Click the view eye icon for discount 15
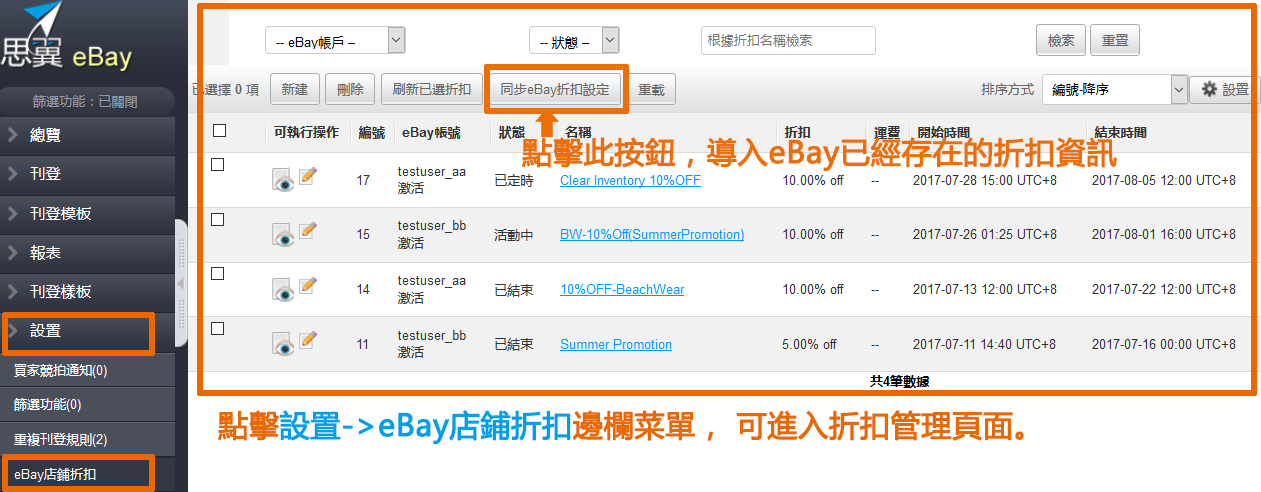 point(283,234)
